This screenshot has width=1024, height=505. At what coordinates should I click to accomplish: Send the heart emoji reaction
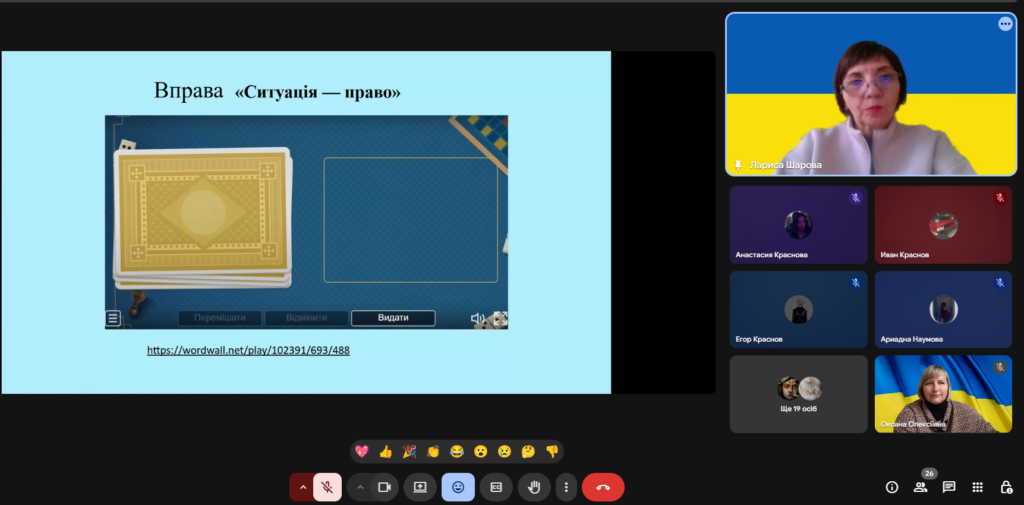point(362,452)
